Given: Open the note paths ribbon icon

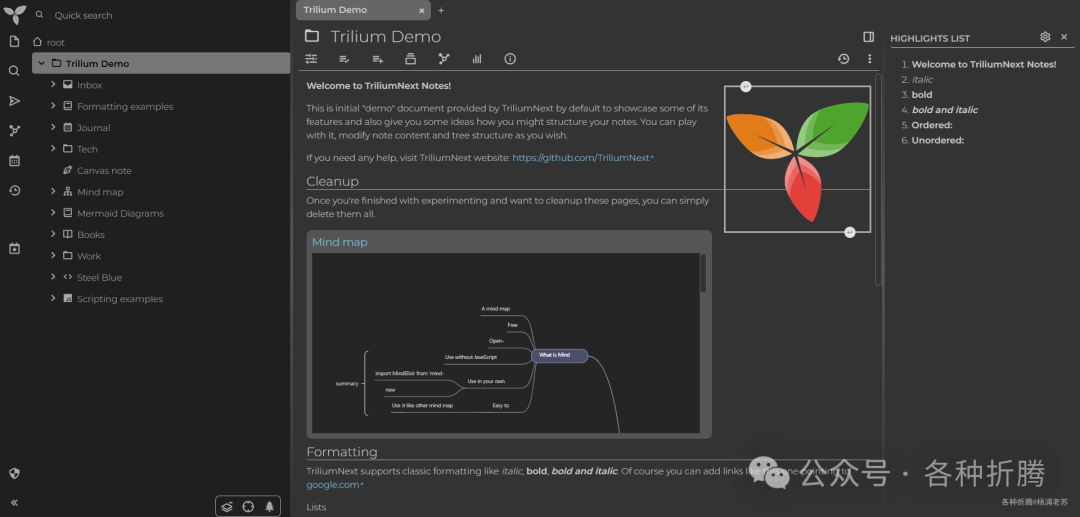Looking at the screenshot, I should pos(411,59).
